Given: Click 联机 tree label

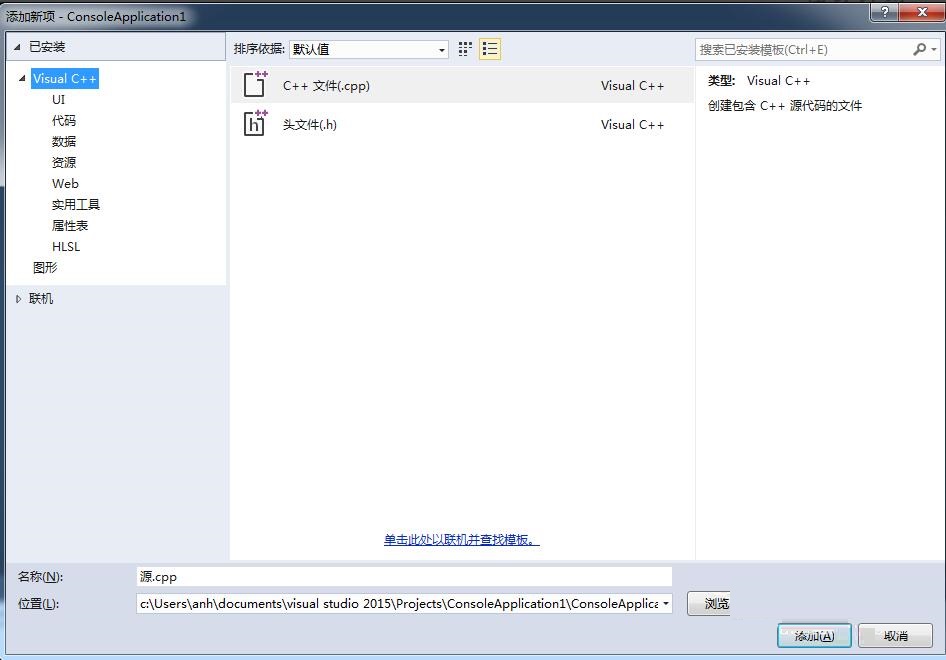Looking at the screenshot, I should click(x=41, y=299).
